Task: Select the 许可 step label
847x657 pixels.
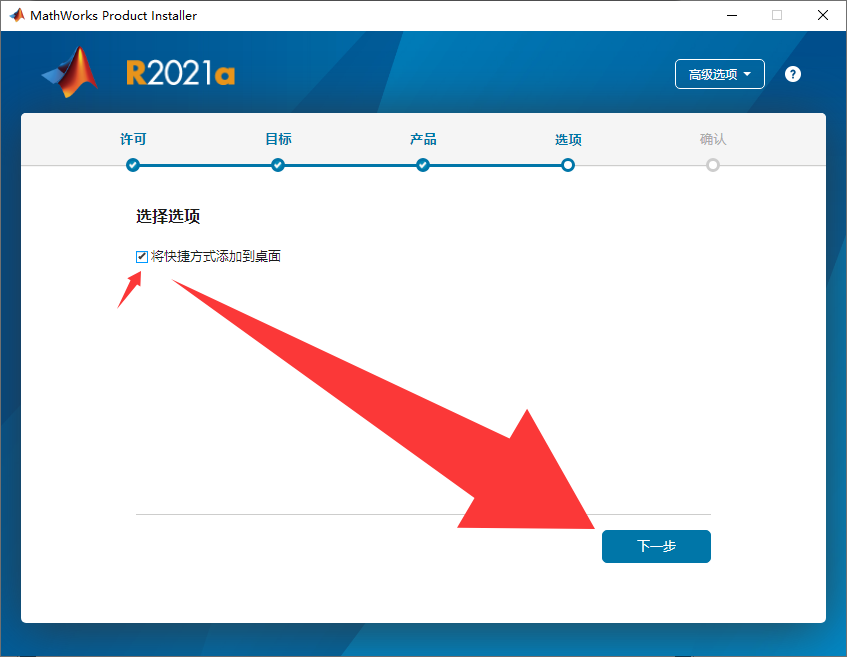Action: [x=133, y=139]
